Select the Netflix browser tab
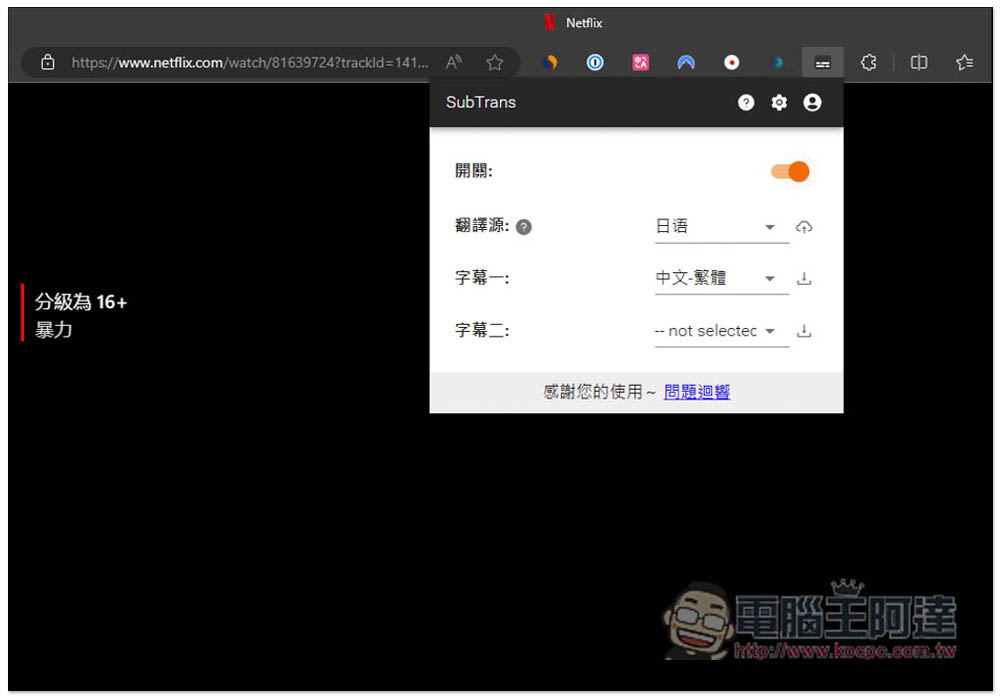1000x699 pixels. [573, 23]
